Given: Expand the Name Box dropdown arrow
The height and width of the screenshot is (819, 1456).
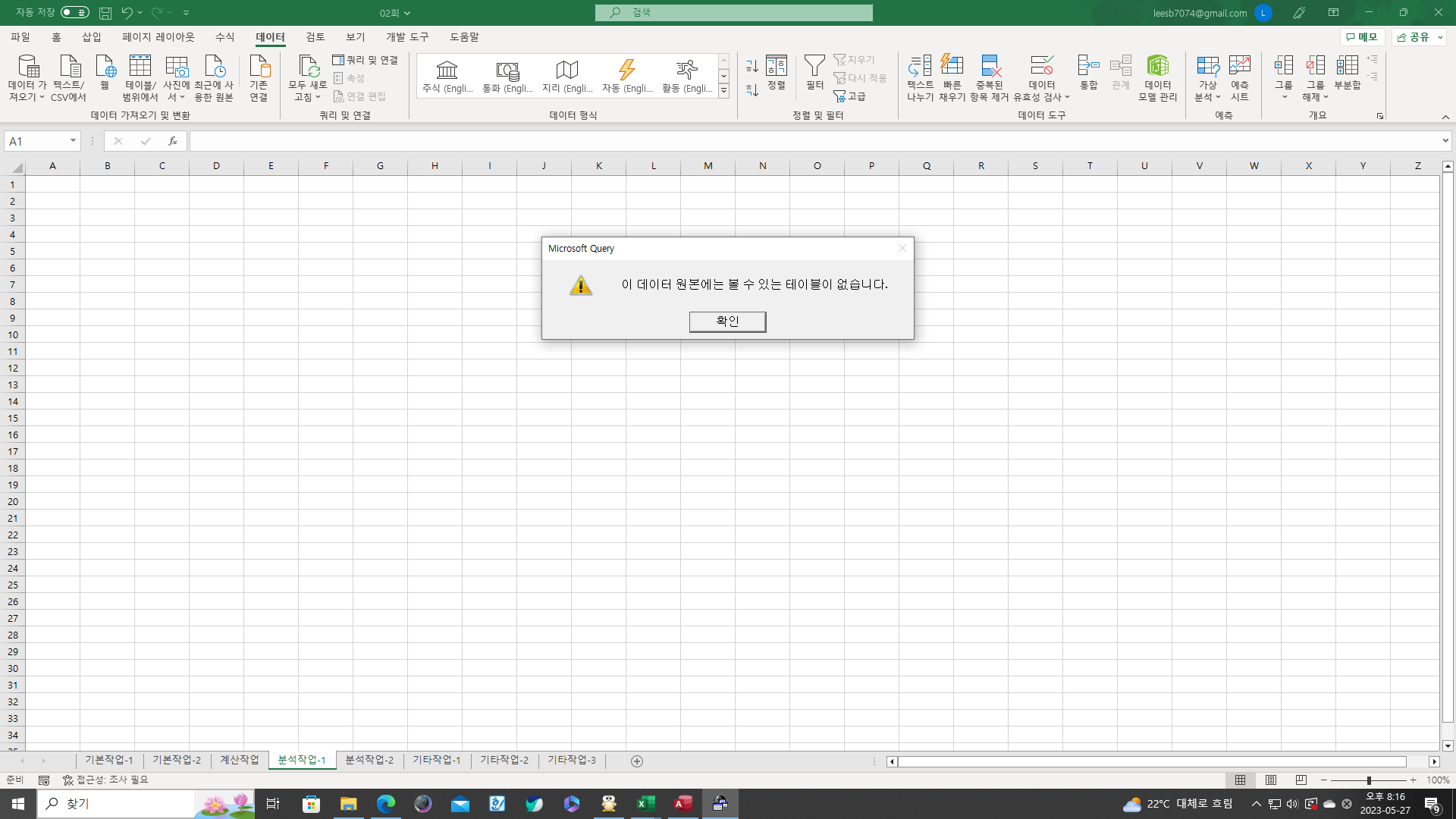Looking at the screenshot, I should click(x=73, y=141).
